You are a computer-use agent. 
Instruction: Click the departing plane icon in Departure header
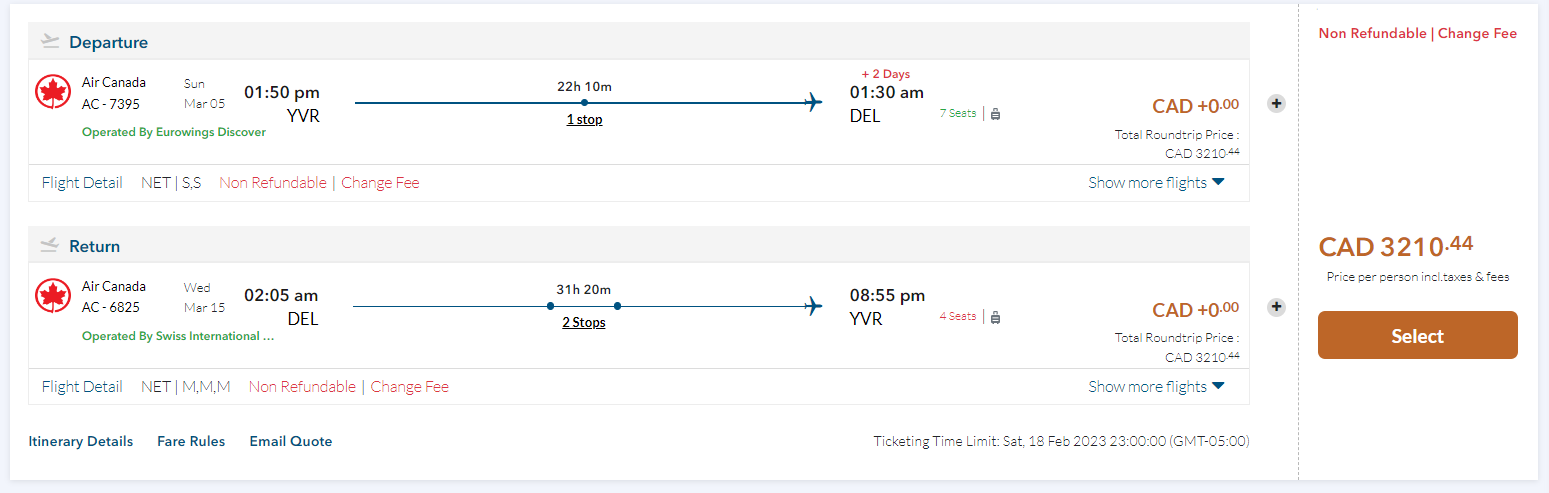pos(50,42)
